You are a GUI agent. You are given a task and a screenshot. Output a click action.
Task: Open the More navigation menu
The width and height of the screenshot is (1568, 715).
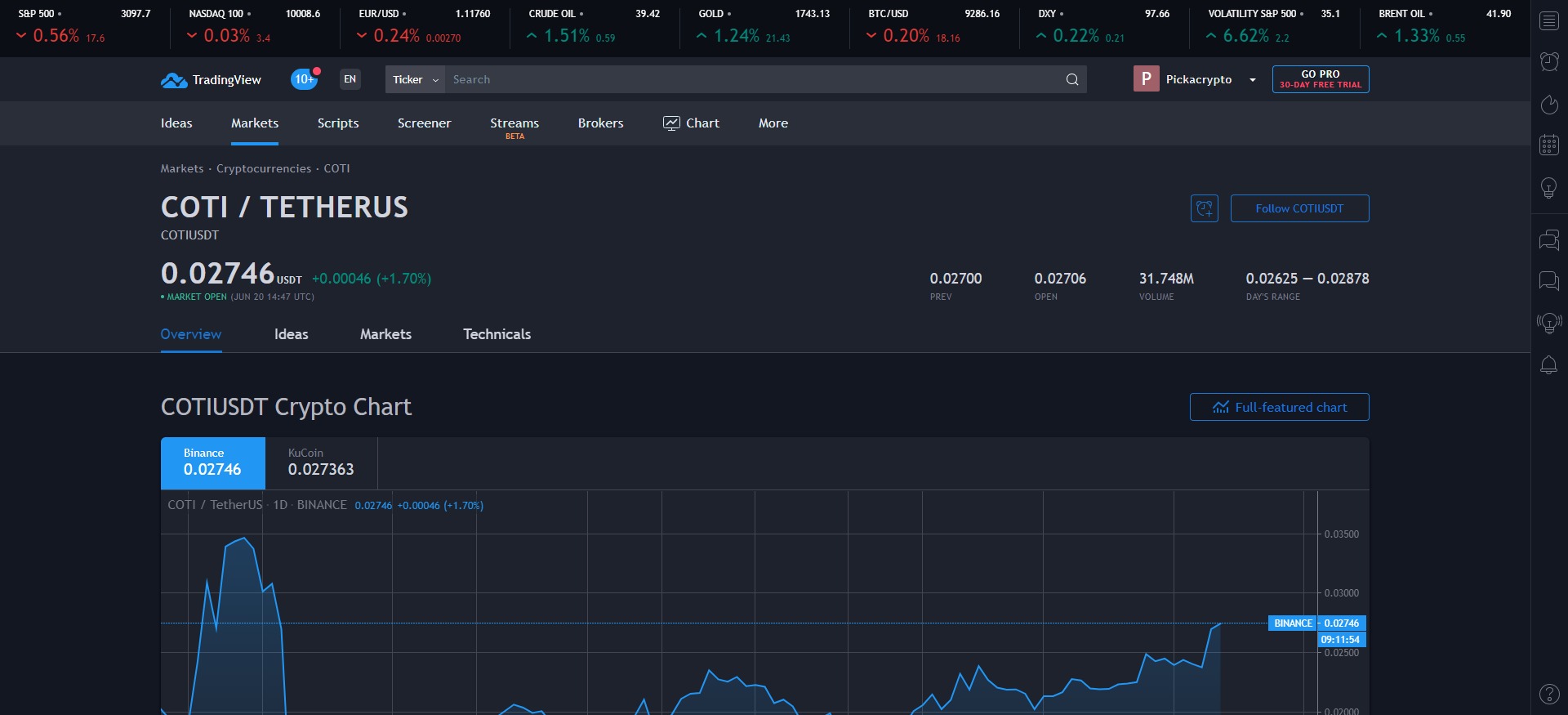pyautogui.click(x=773, y=123)
